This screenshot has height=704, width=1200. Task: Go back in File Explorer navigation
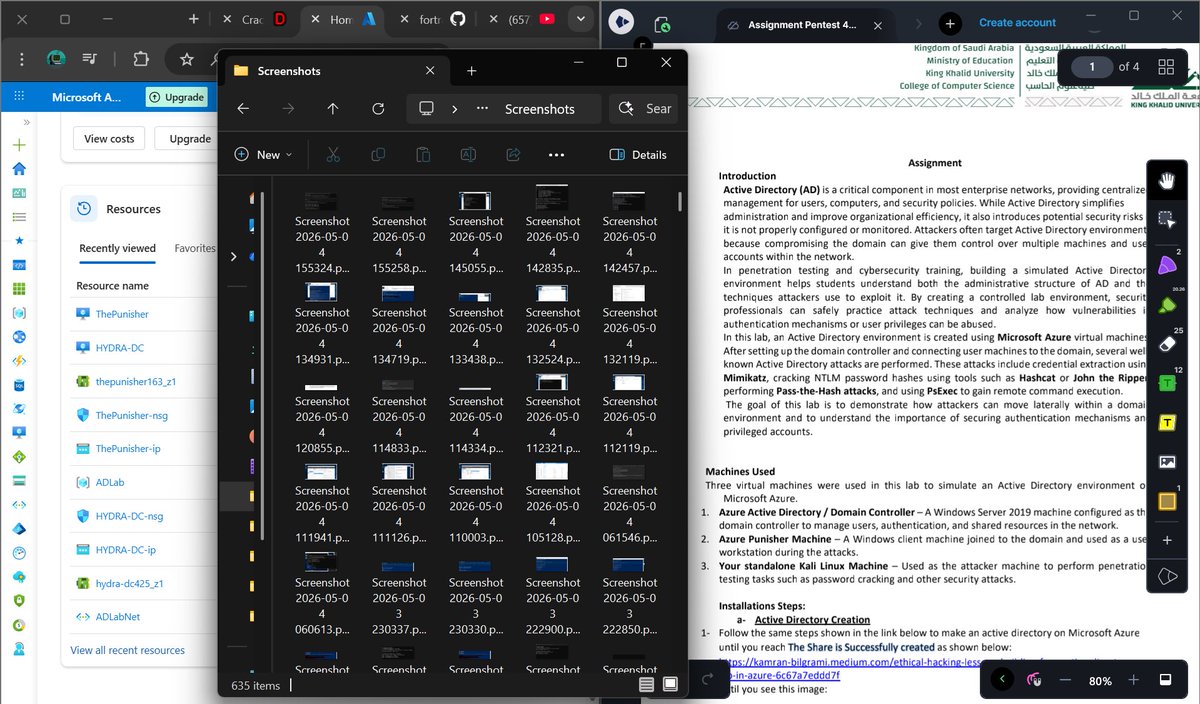tap(243, 109)
